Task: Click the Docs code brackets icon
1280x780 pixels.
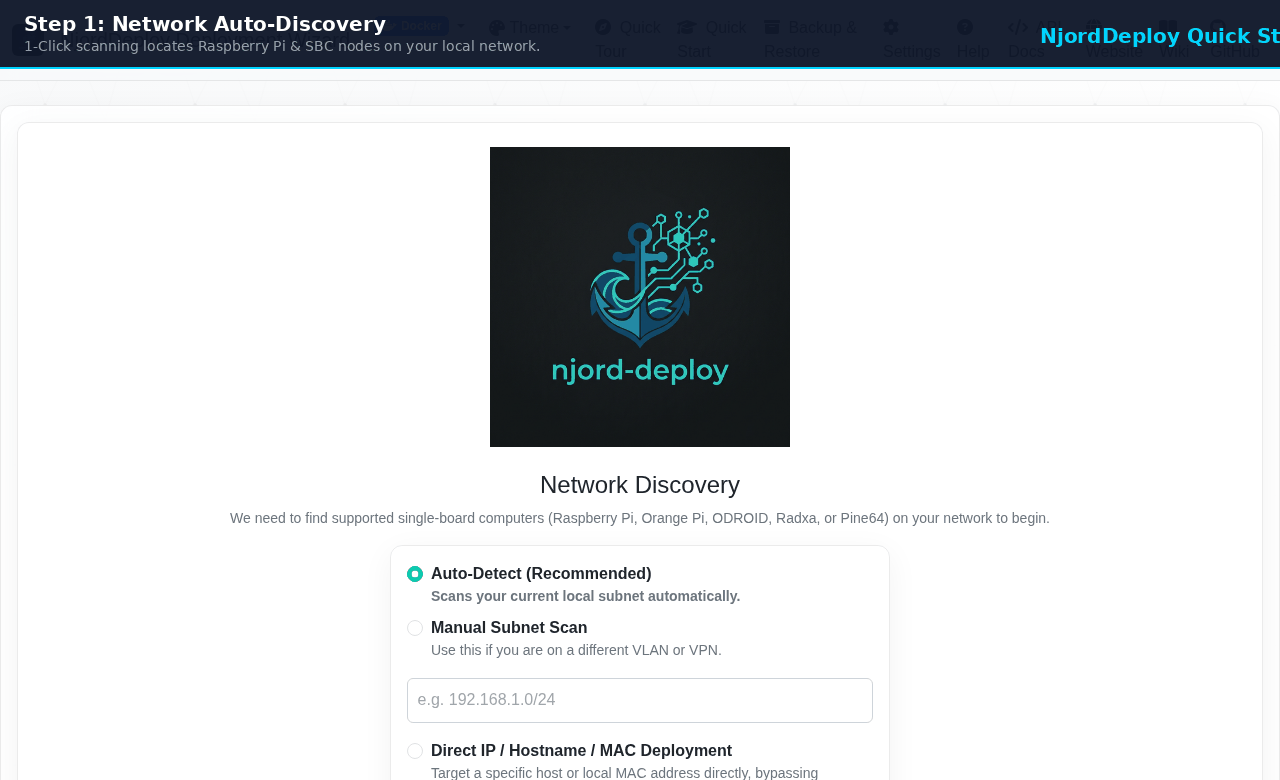Action: coord(1018,27)
